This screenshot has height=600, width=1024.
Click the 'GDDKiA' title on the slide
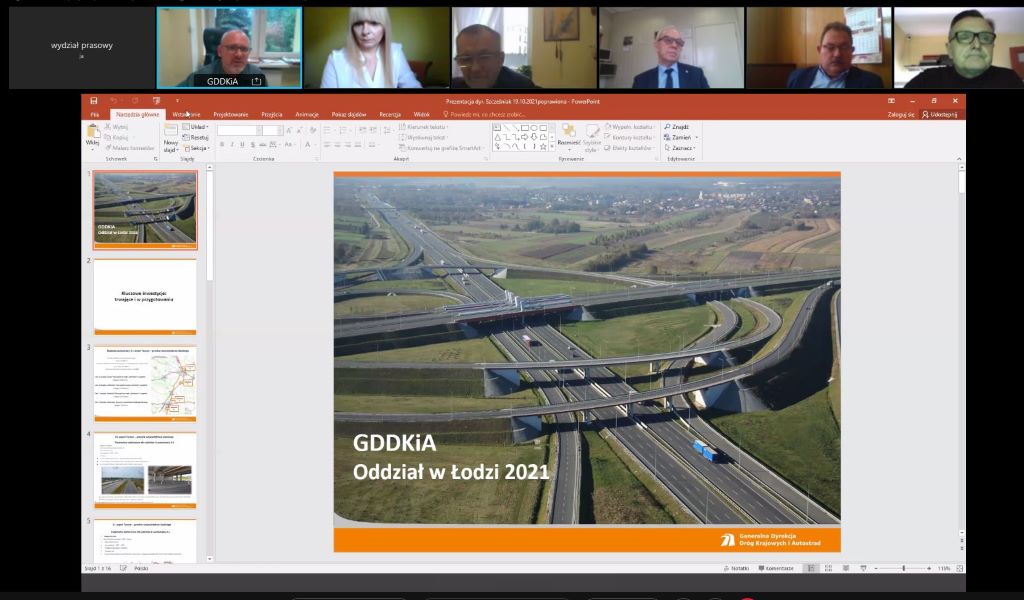pos(394,443)
